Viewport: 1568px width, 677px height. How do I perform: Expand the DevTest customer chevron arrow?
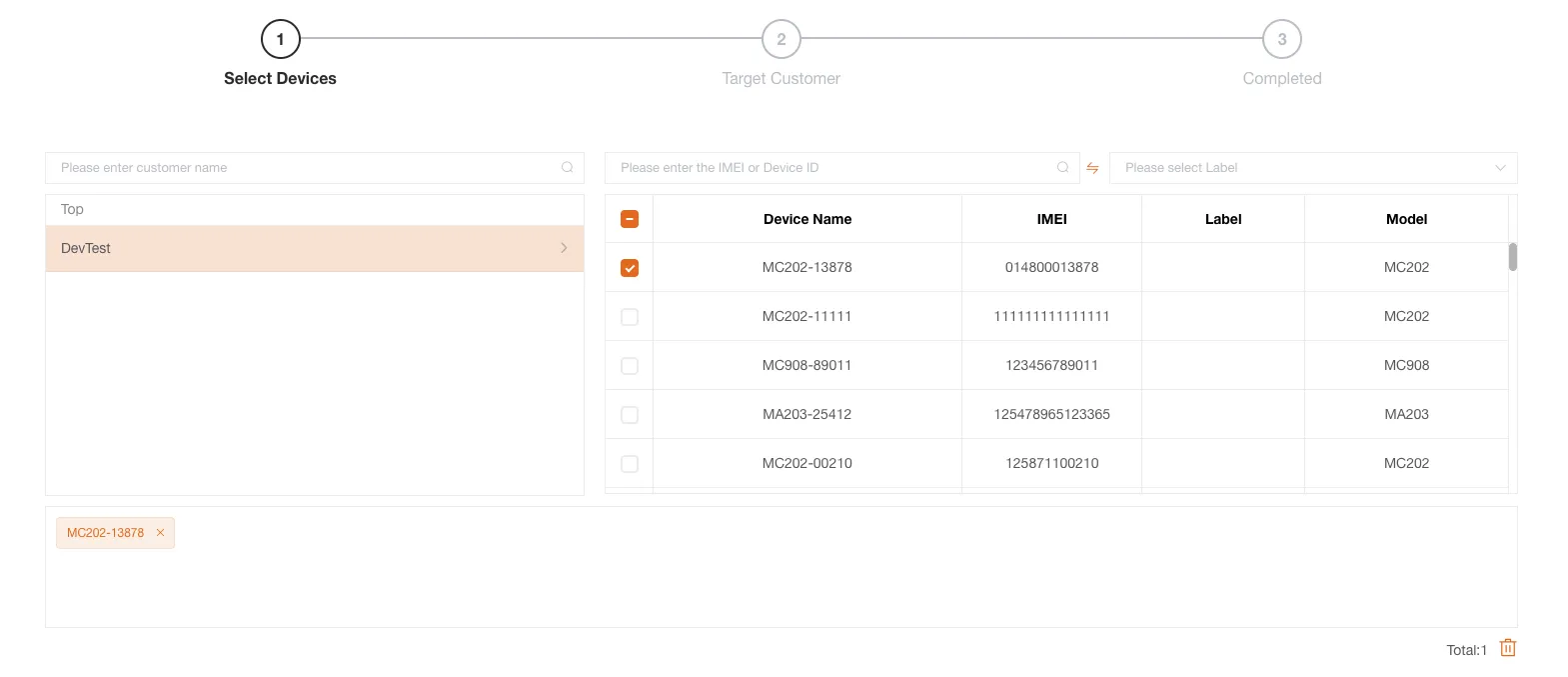point(564,248)
